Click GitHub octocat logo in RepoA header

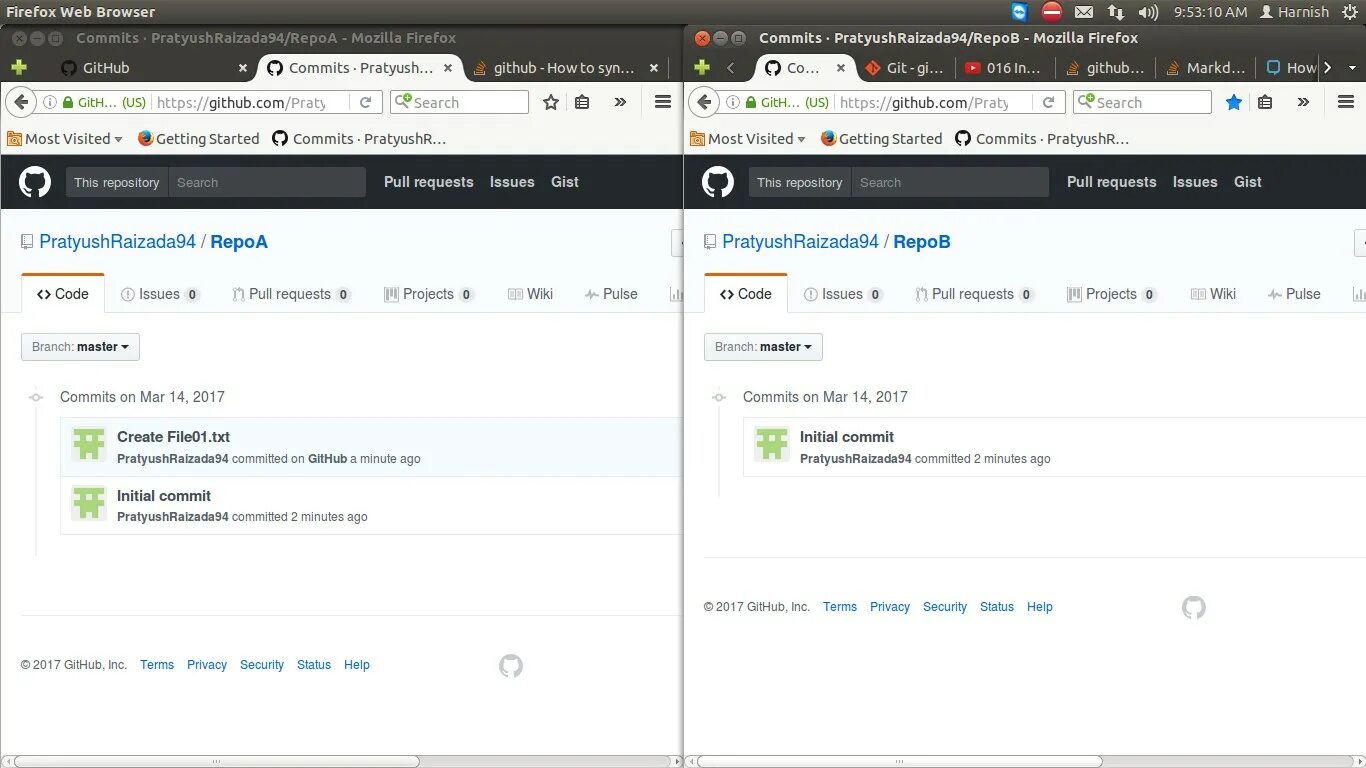tap(35, 182)
